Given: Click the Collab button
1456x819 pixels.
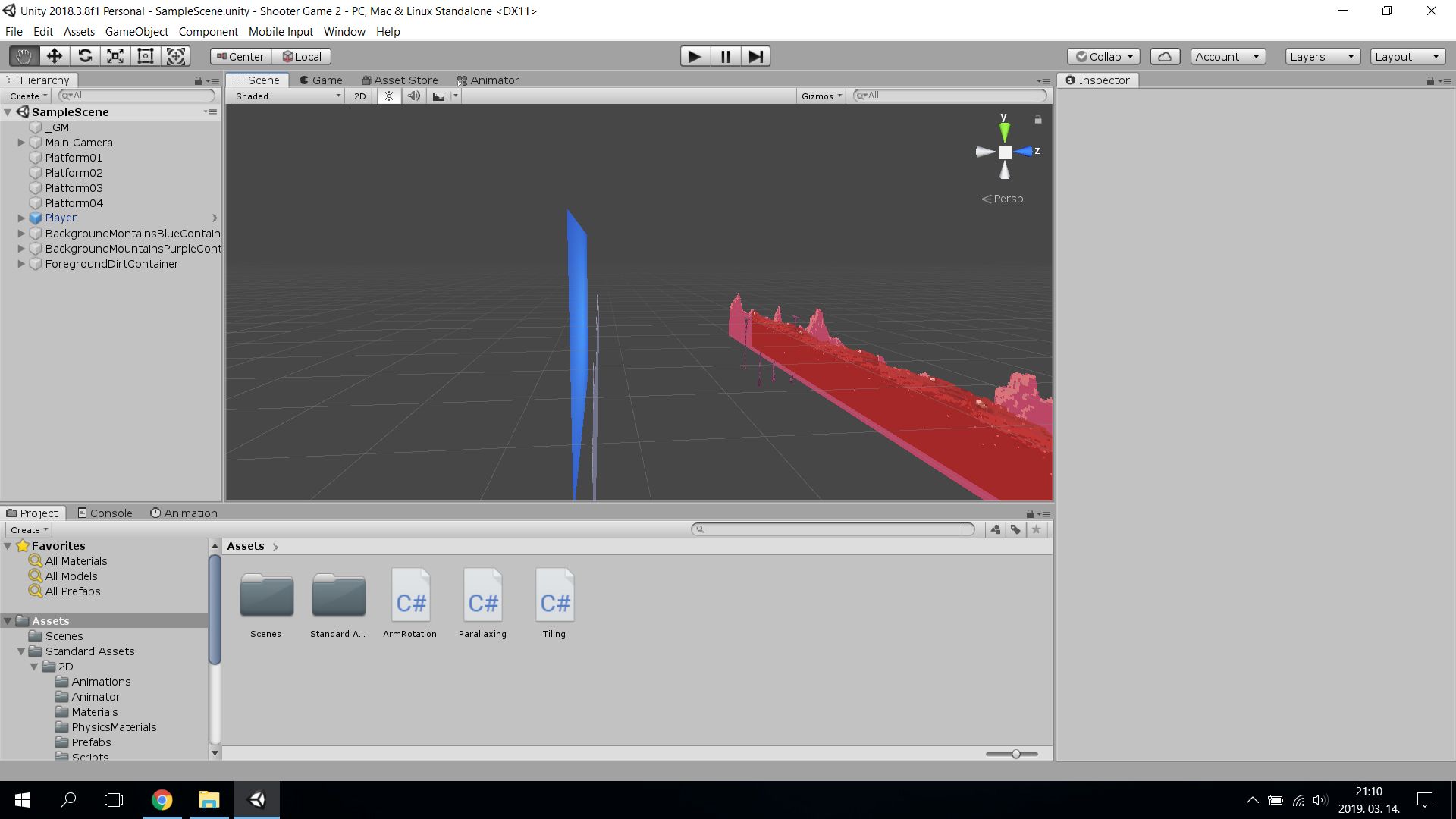Looking at the screenshot, I should pos(1103,56).
